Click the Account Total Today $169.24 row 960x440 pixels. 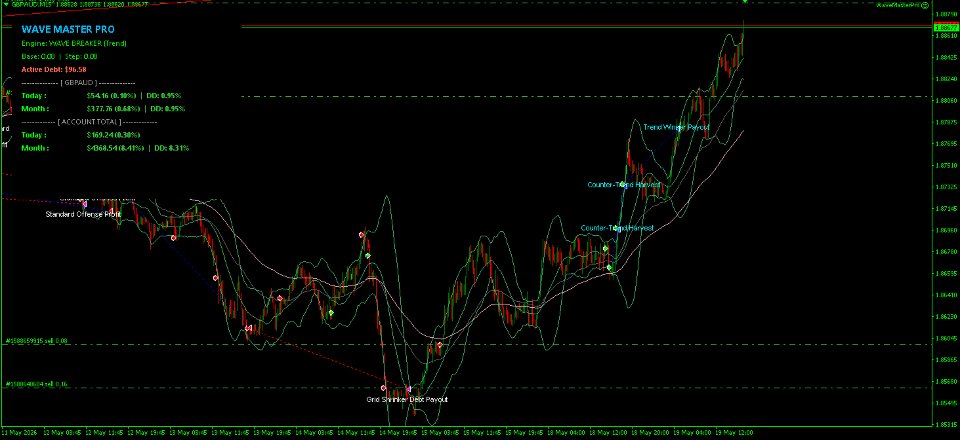coord(81,135)
